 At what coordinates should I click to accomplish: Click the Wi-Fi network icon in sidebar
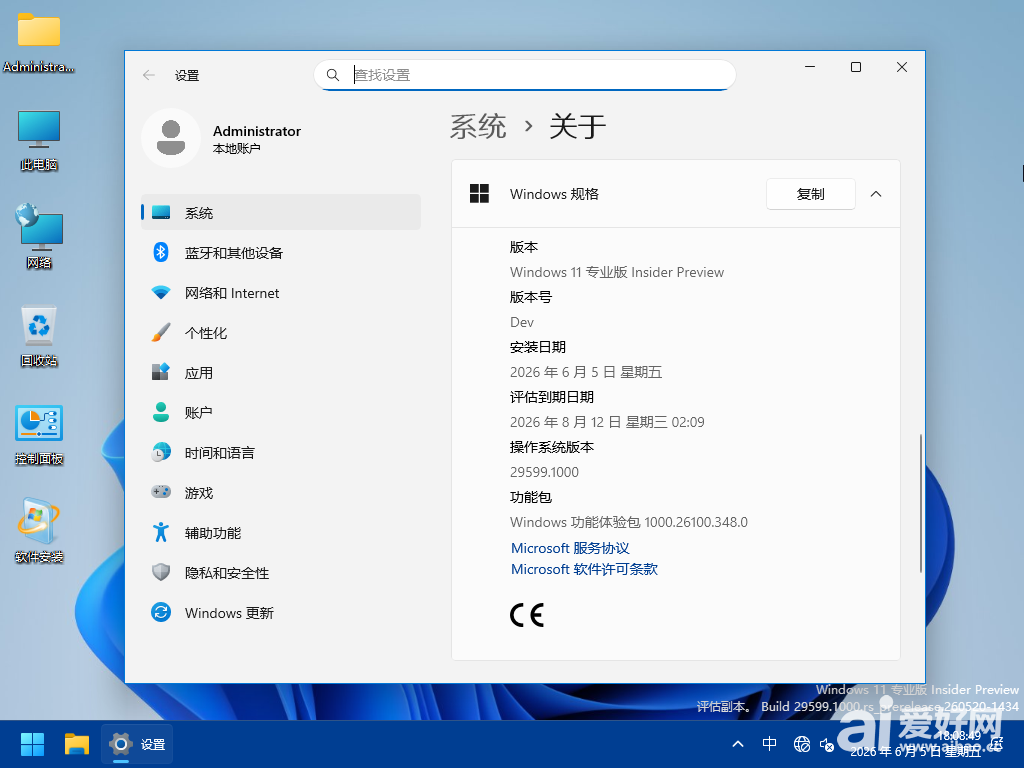pos(161,292)
